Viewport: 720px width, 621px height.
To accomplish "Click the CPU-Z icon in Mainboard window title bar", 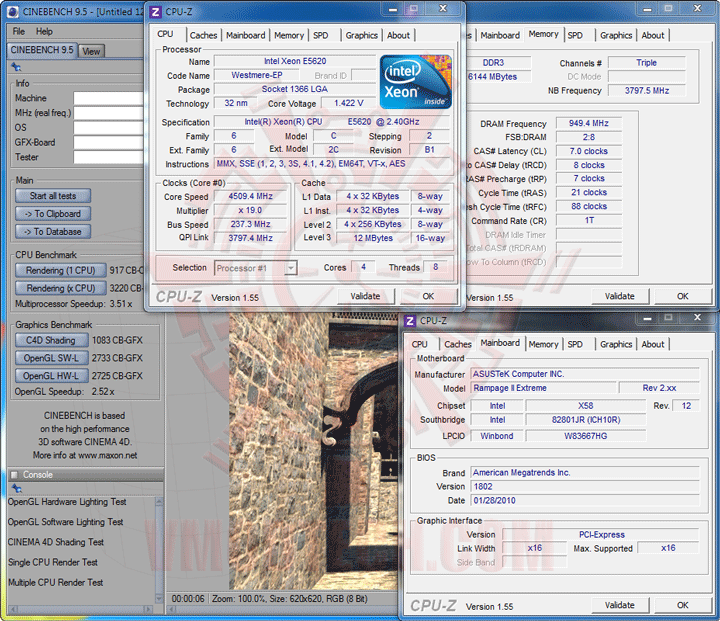I will coord(410,320).
